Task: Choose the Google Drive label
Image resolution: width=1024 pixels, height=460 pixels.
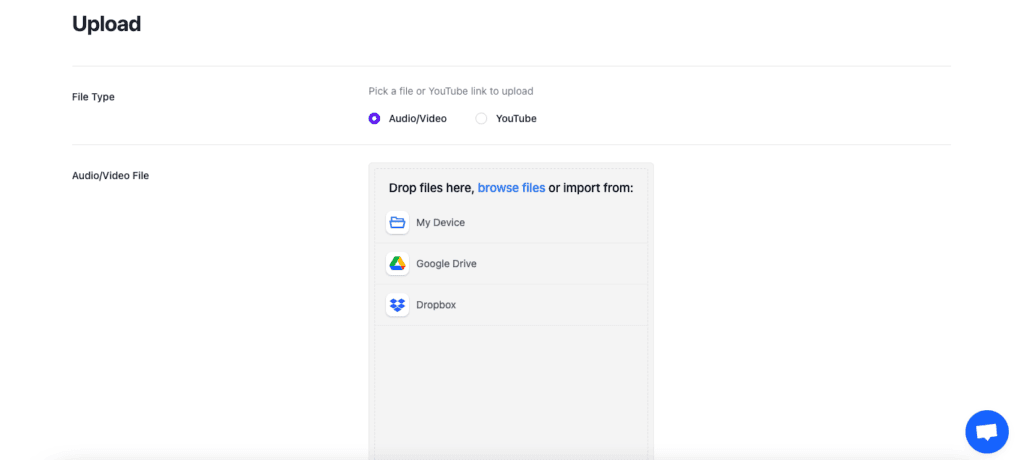Action: pyautogui.click(x=447, y=264)
